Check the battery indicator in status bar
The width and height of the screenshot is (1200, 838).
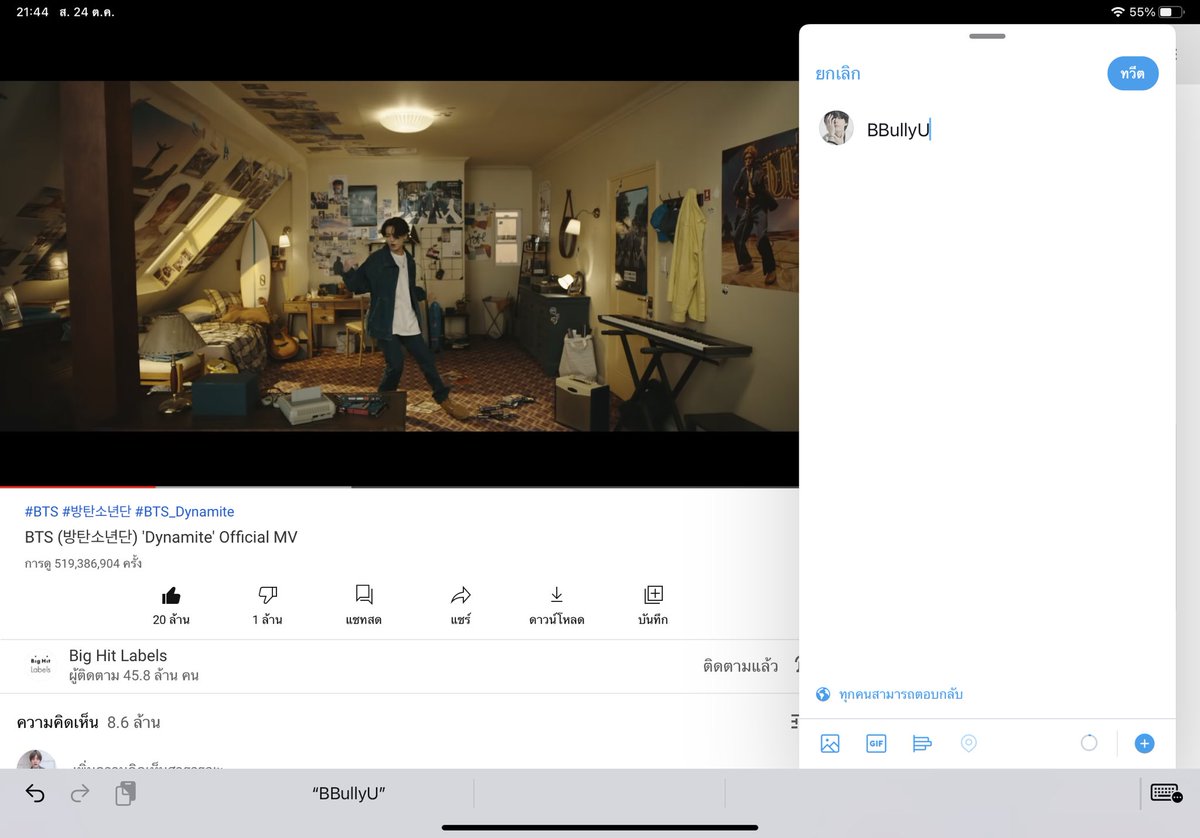coord(1173,12)
